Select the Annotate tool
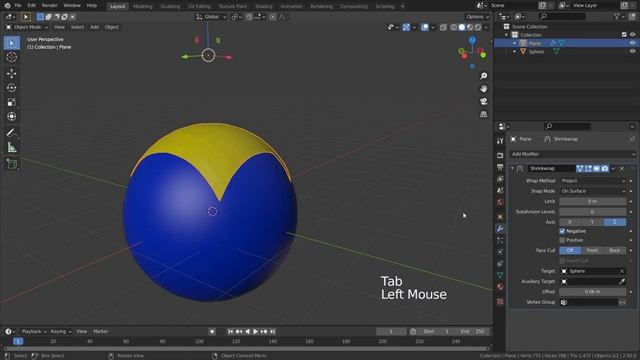This screenshot has height=360, width=640. pyautogui.click(x=11, y=133)
